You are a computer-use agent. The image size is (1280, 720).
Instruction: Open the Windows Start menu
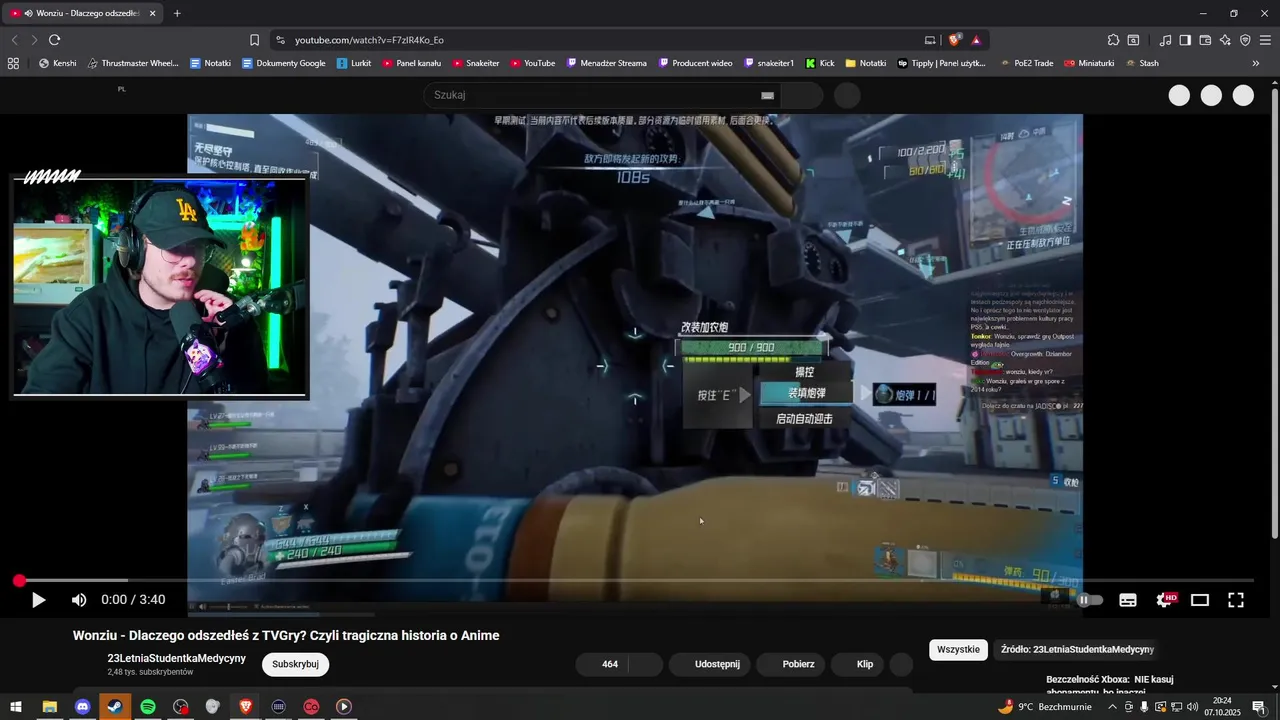(16, 707)
